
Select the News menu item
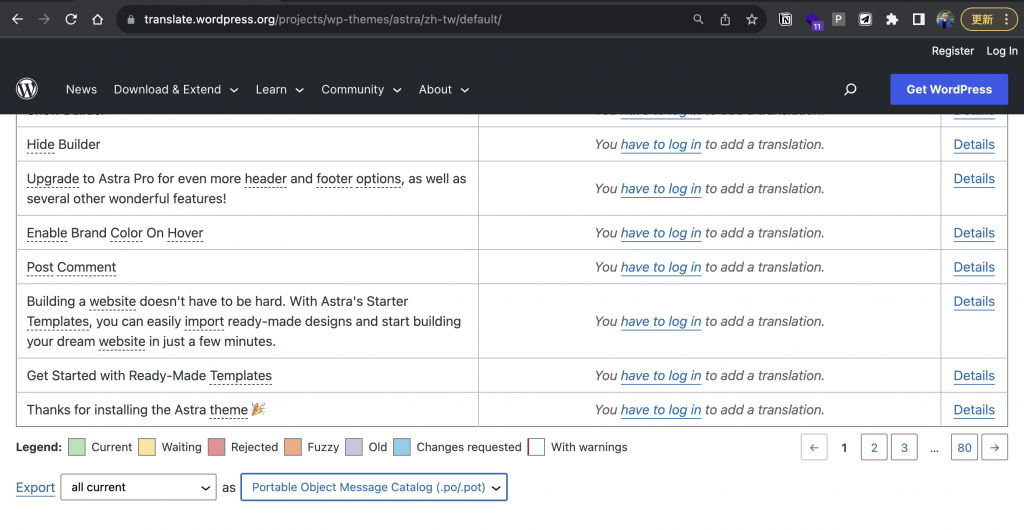coord(81,89)
